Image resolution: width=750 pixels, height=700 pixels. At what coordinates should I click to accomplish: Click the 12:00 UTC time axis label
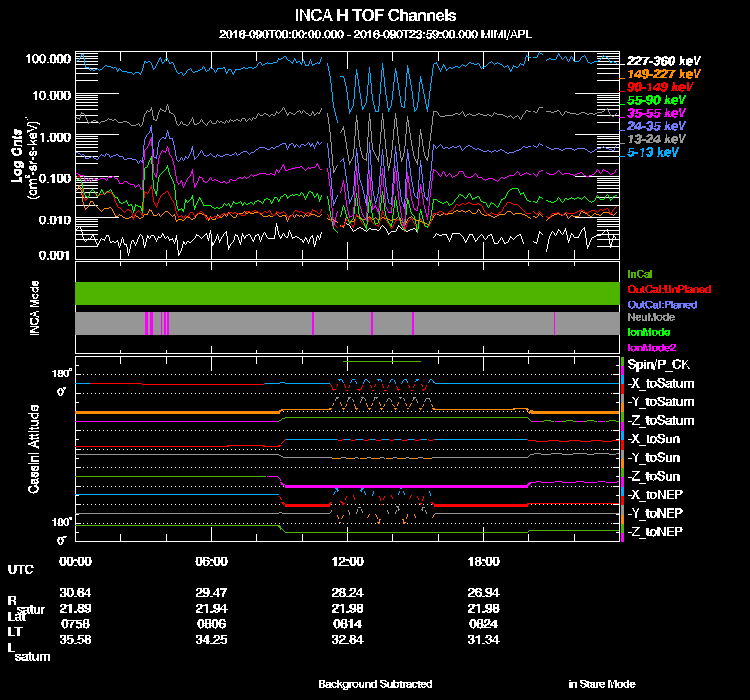[x=347, y=561]
